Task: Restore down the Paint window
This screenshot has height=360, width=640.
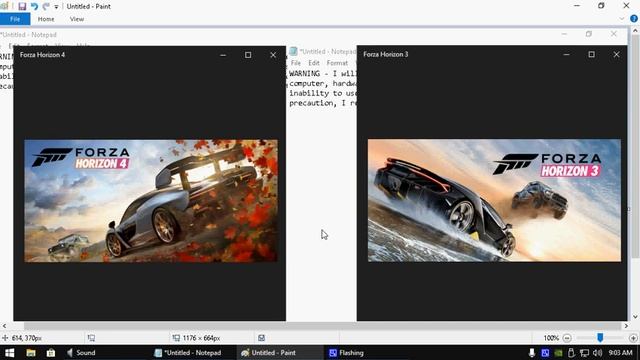Action: tap(601, 6)
